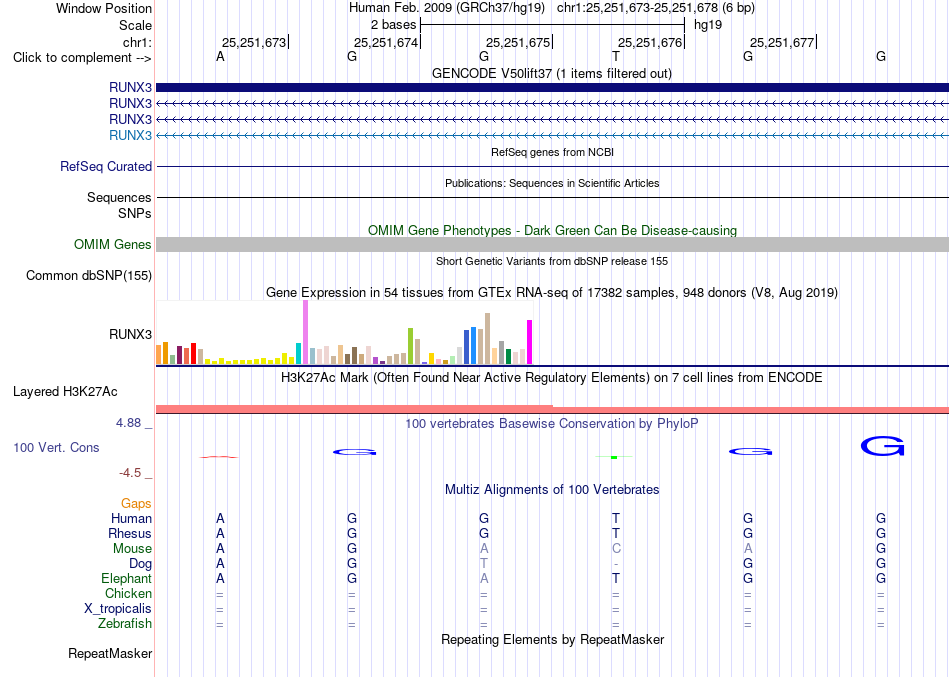Open 100 Vert. Cons track label
Image resolution: width=950 pixels, height=677 pixels.
point(56,447)
